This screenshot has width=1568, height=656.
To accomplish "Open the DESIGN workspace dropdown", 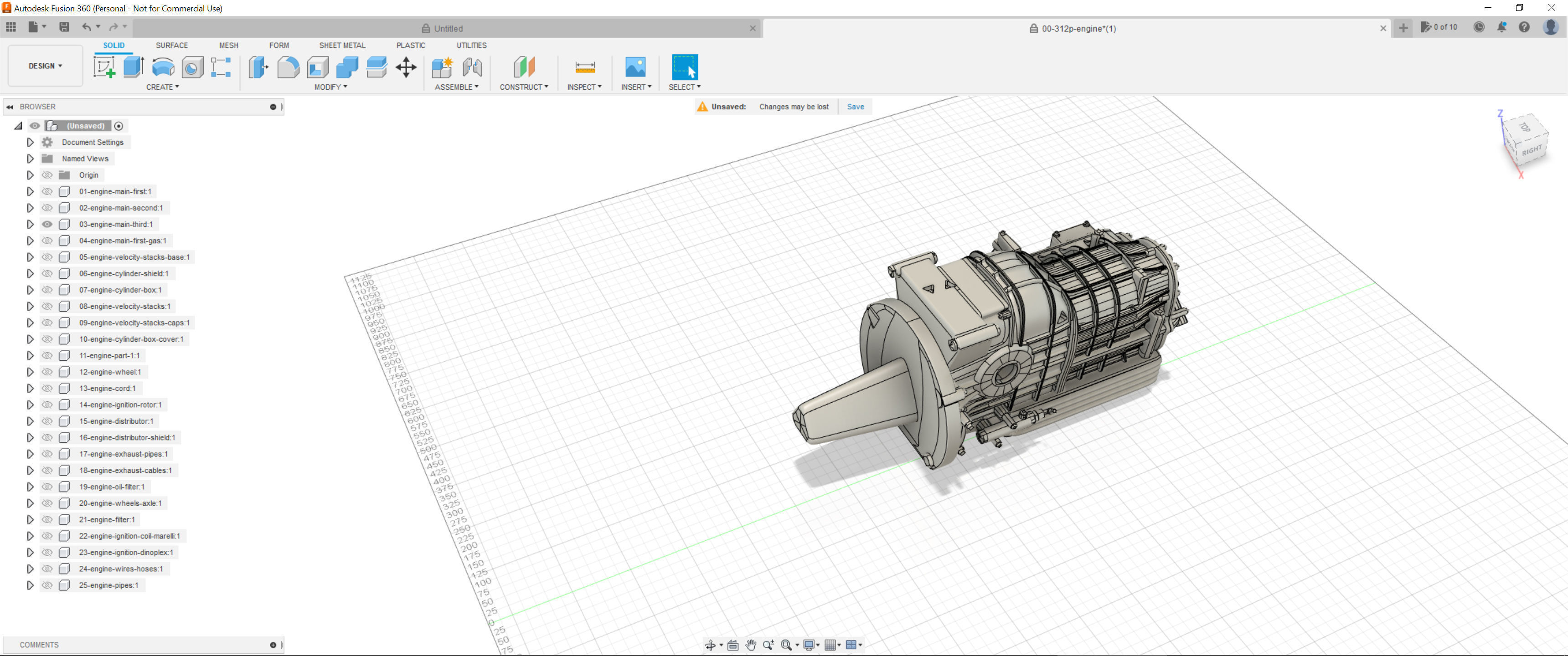I will click(45, 66).
